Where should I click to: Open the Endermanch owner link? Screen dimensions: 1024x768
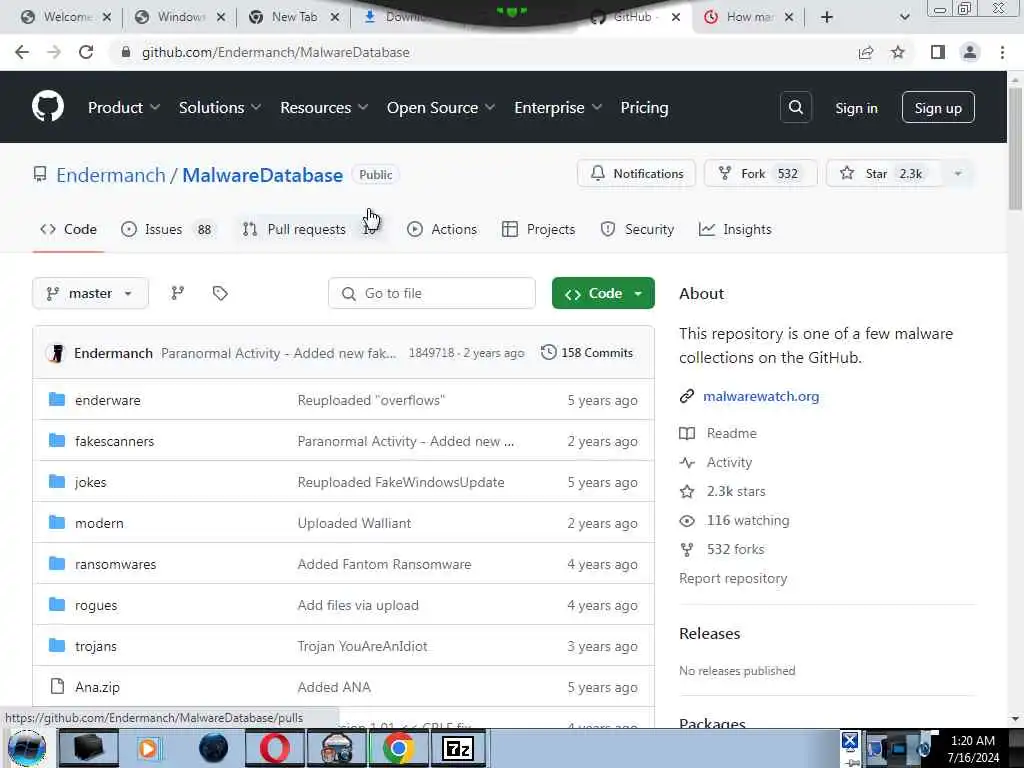click(111, 175)
